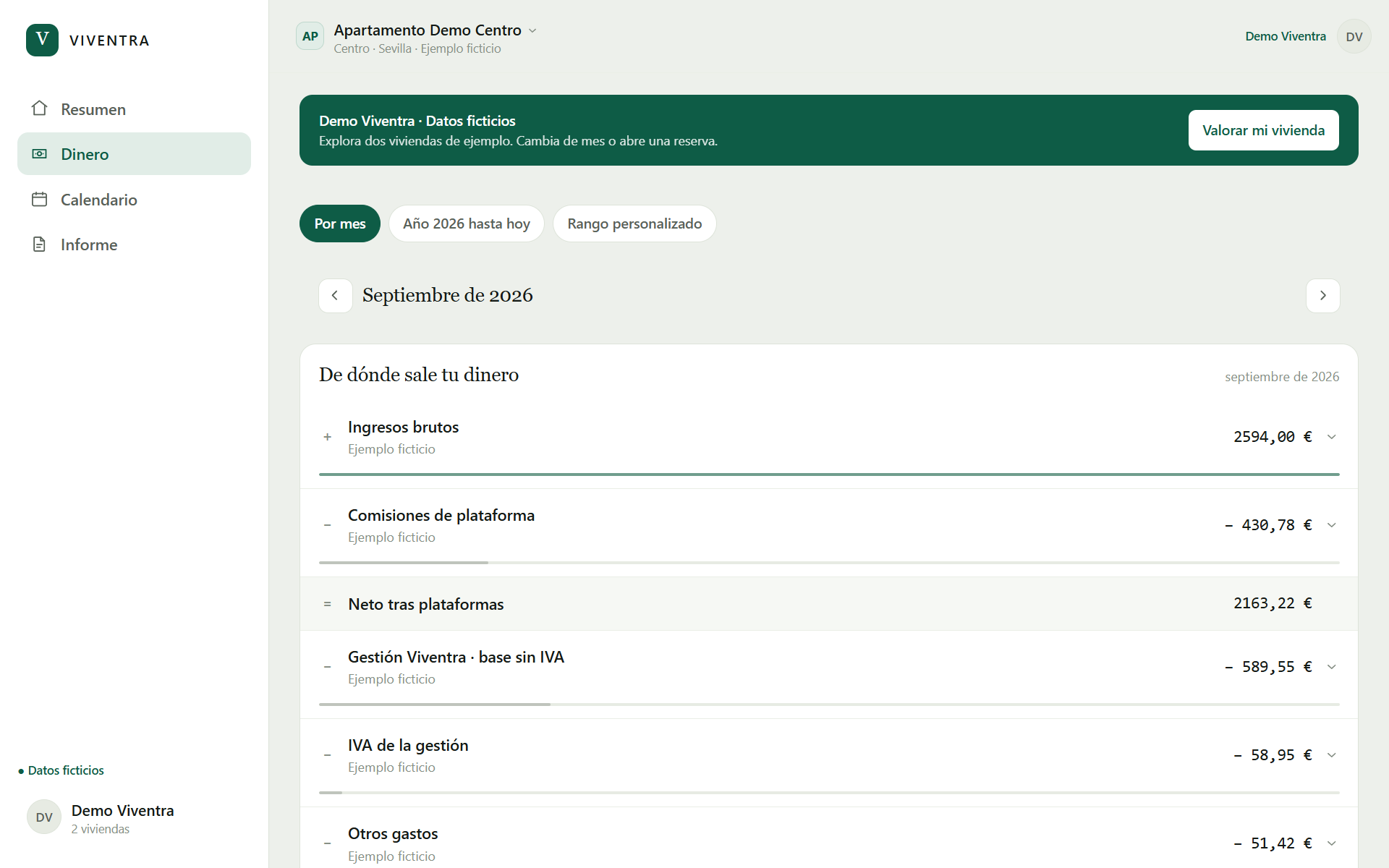Click the Valorar mi vivienda button
This screenshot has height=868, width=1389.
pyautogui.click(x=1263, y=130)
